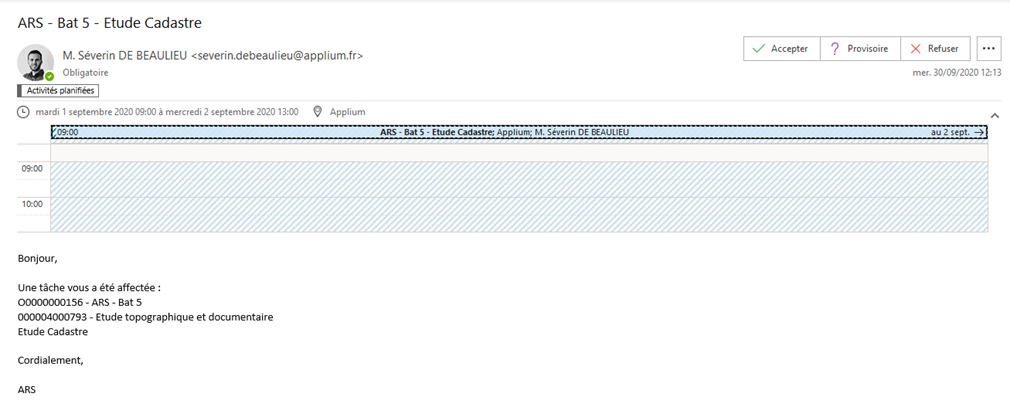This screenshot has height=407, width=1010.
Task: Click the 10:00 time slot row label
Action: tap(32, 204)
